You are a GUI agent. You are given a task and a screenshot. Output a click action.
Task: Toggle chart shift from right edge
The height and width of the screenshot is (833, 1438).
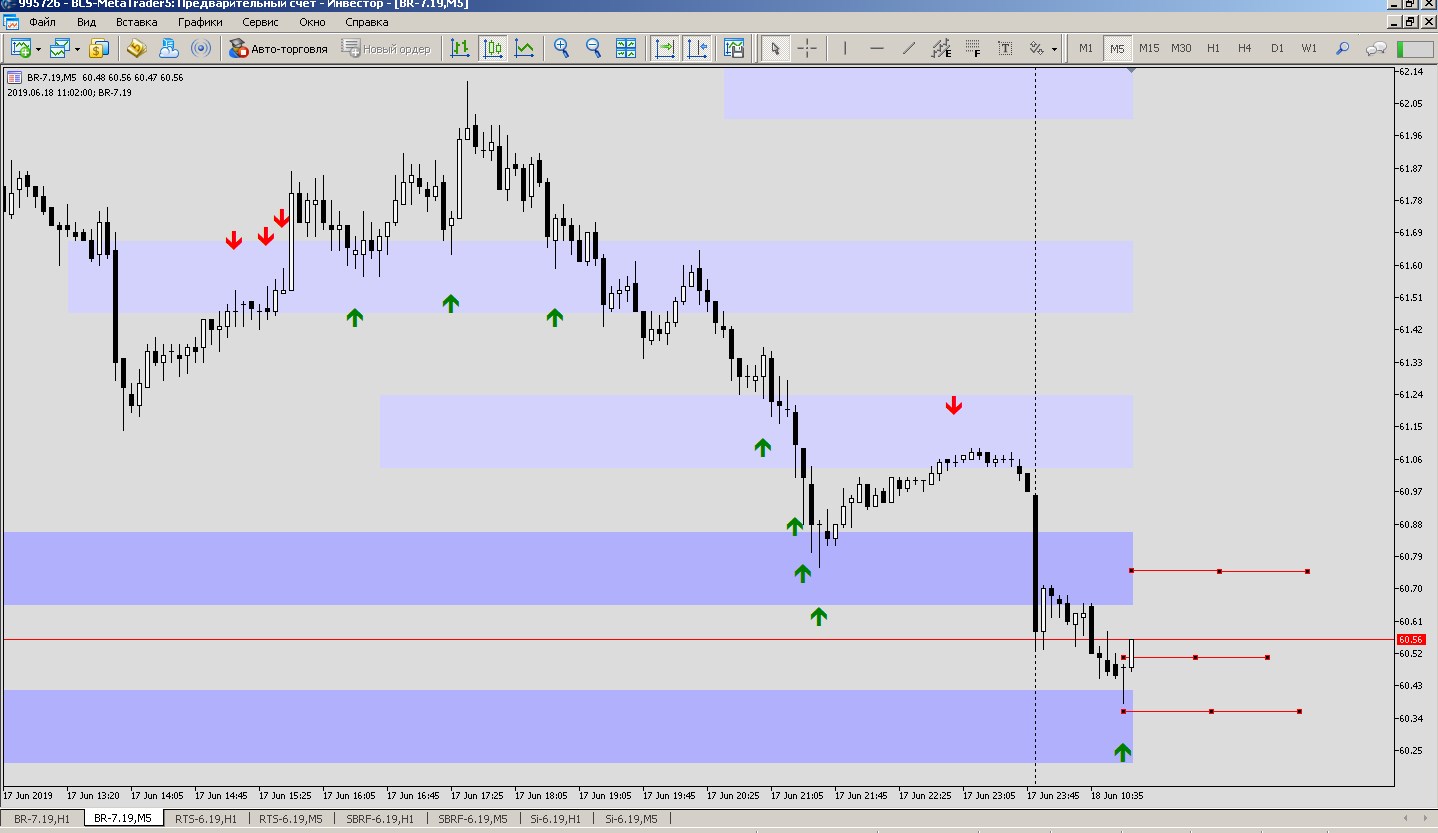tap(696, 48)
